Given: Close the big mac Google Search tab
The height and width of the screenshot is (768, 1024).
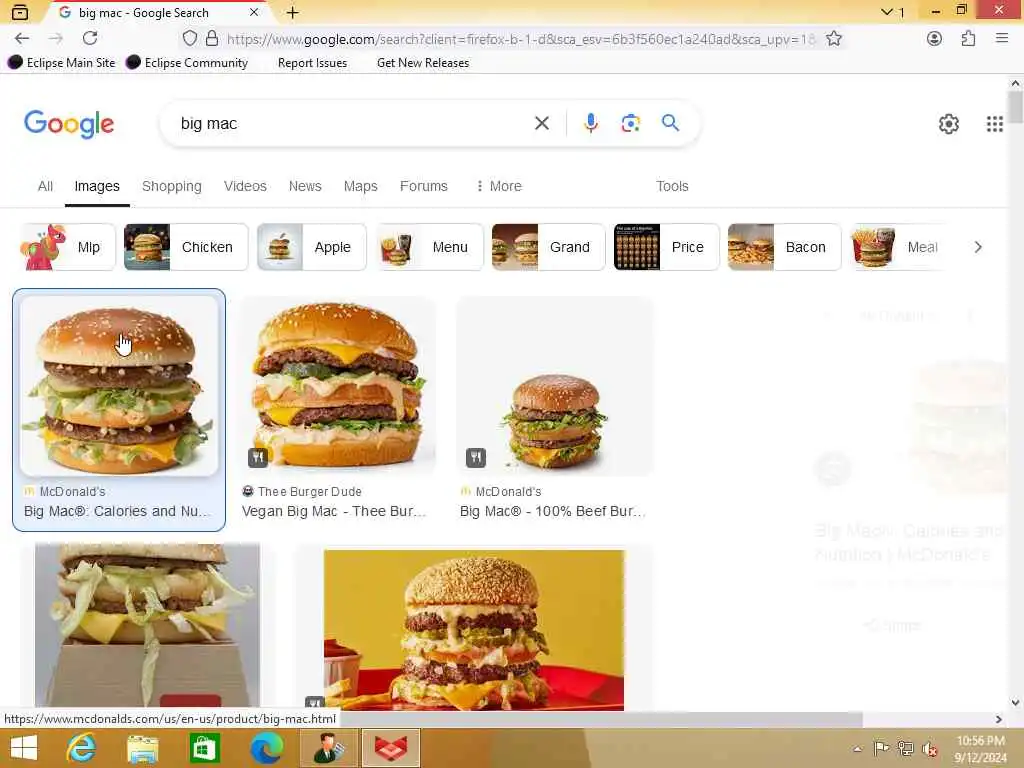Looking at the screenshot, I should 254,12.
